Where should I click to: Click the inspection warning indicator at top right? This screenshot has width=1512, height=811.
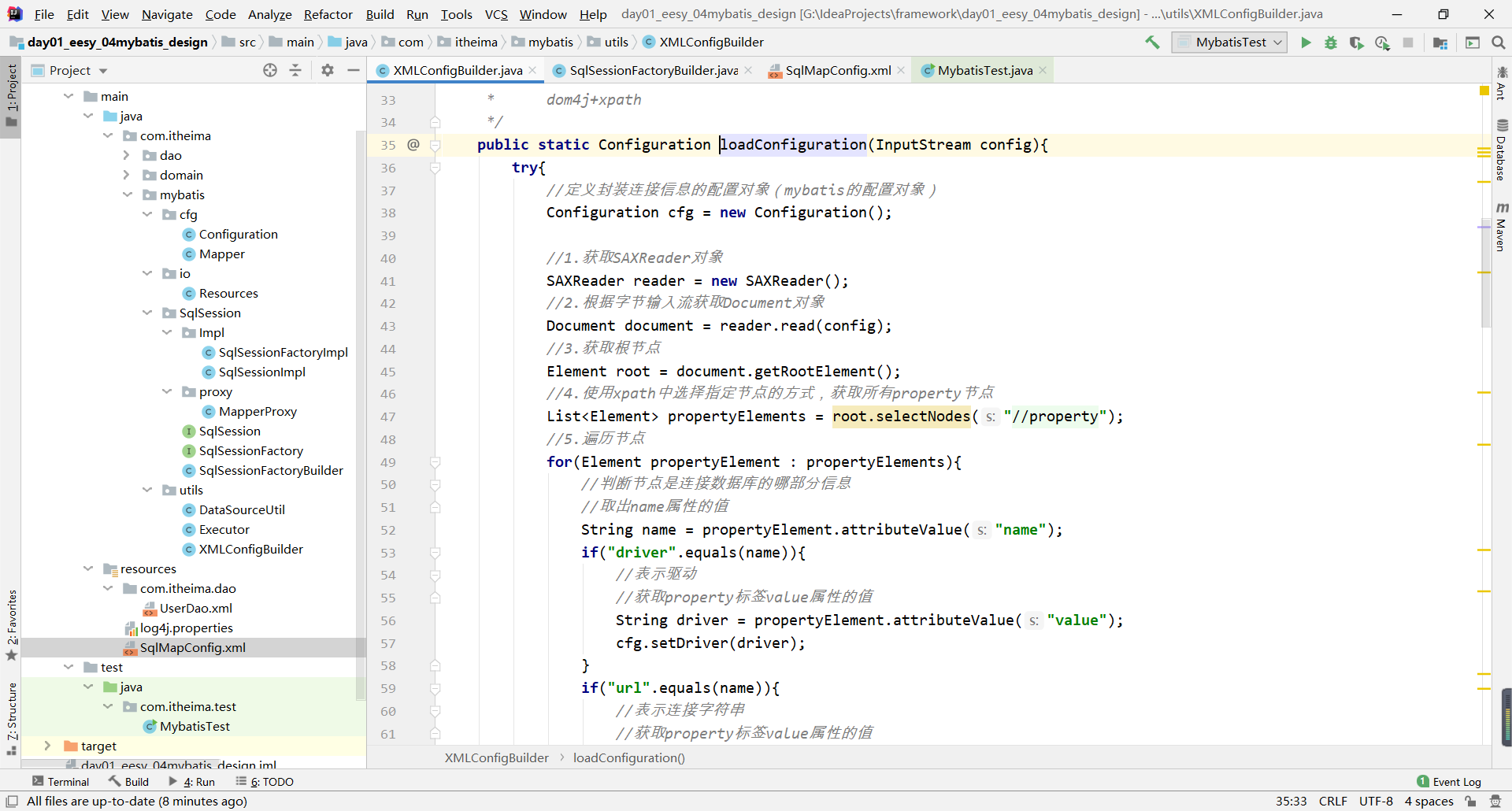point(1484,91)
